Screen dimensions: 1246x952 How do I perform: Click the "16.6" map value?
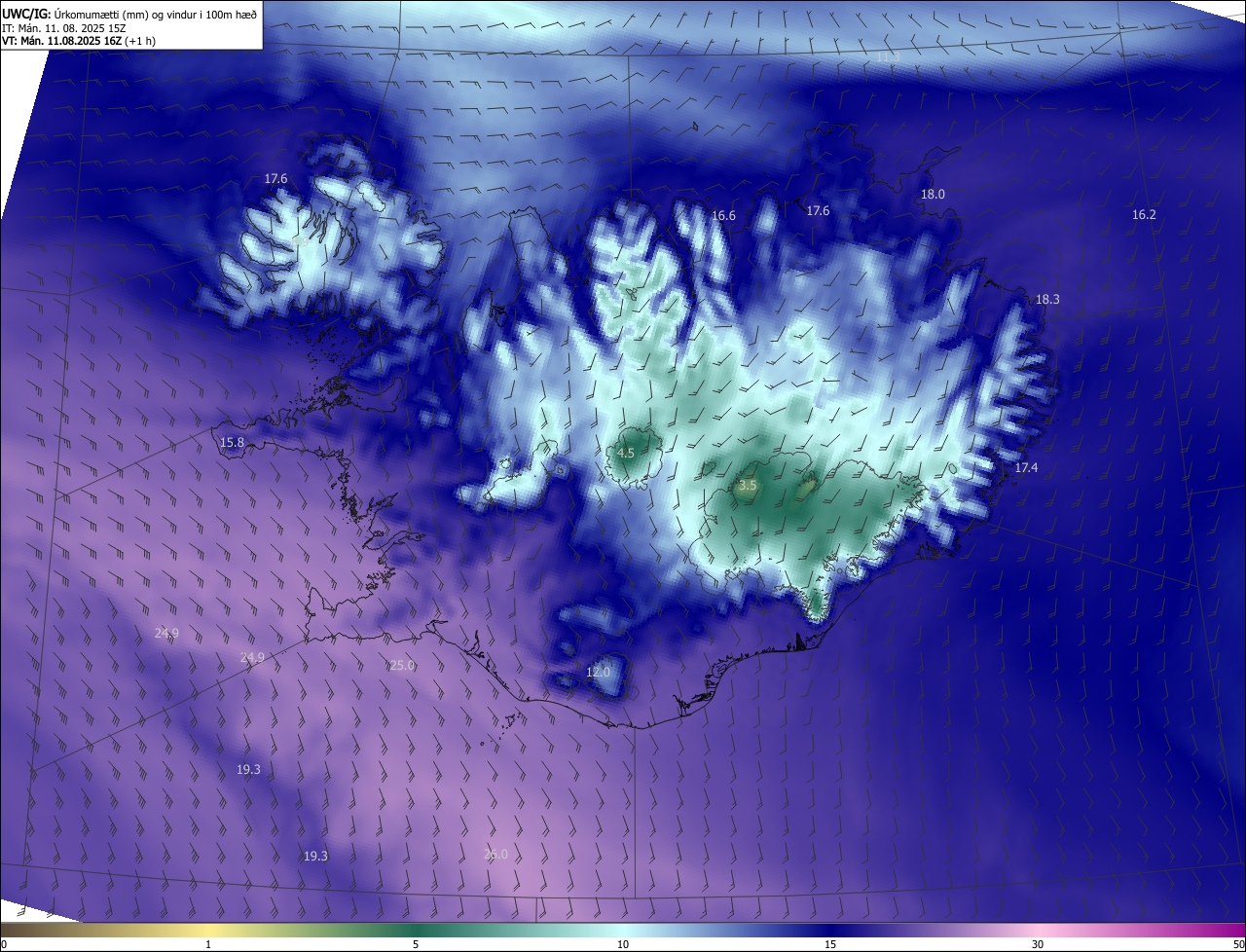pos(723,216)
